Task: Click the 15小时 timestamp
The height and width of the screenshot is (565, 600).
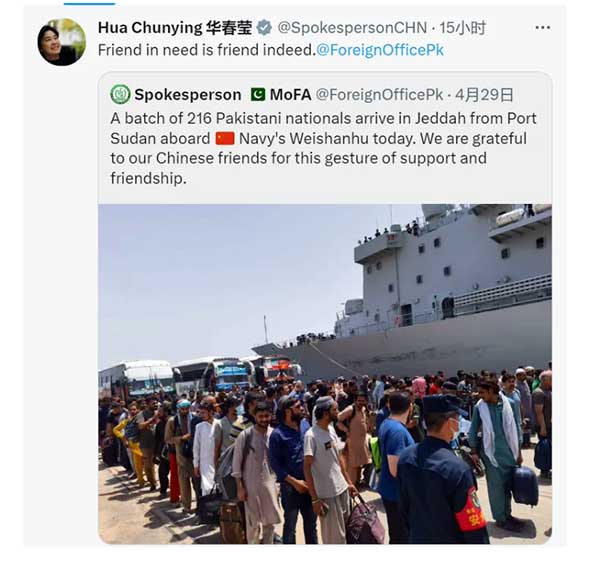Action: tap(462, 28)
